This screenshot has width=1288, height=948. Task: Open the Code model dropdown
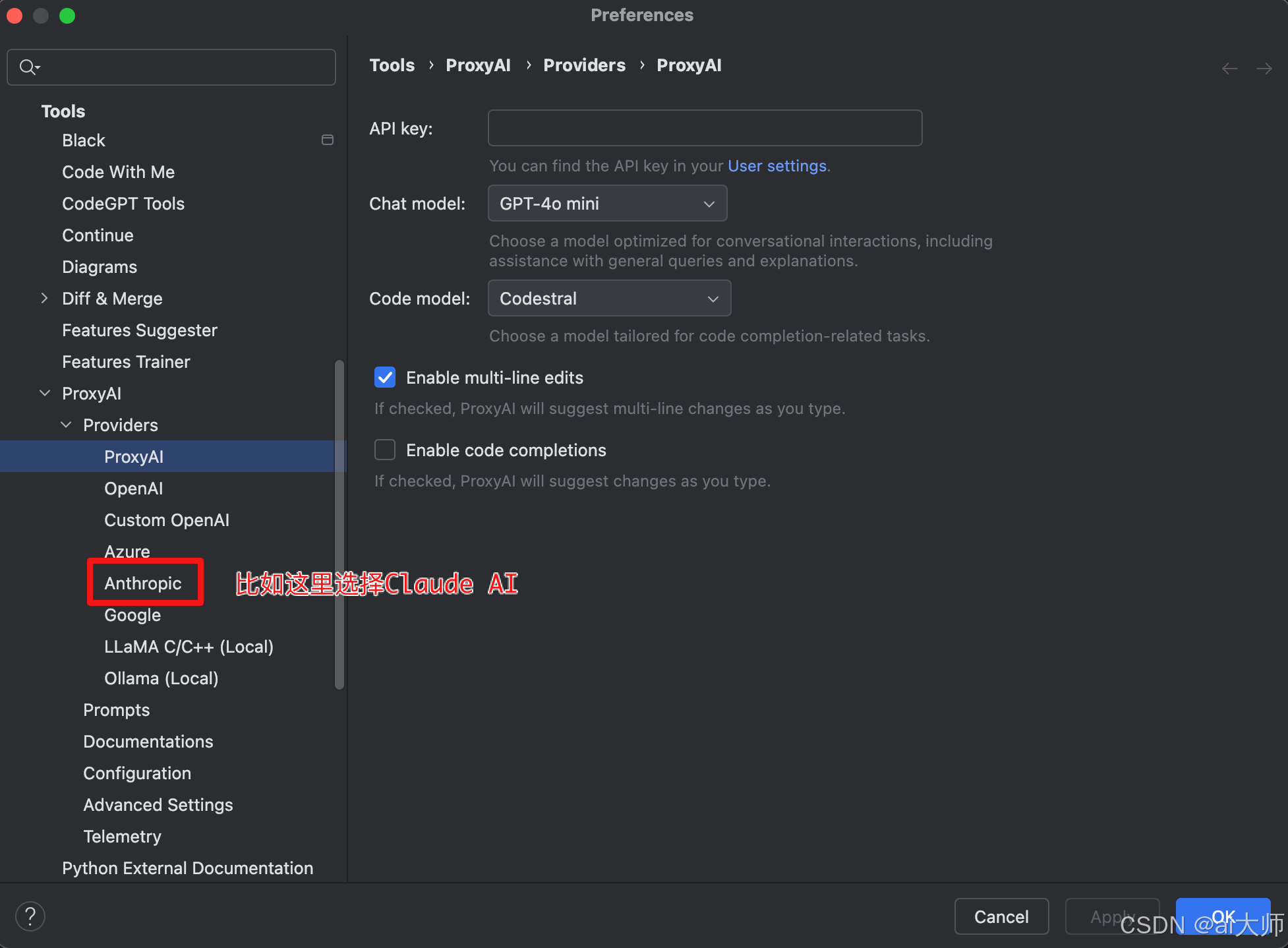(609, 299)
